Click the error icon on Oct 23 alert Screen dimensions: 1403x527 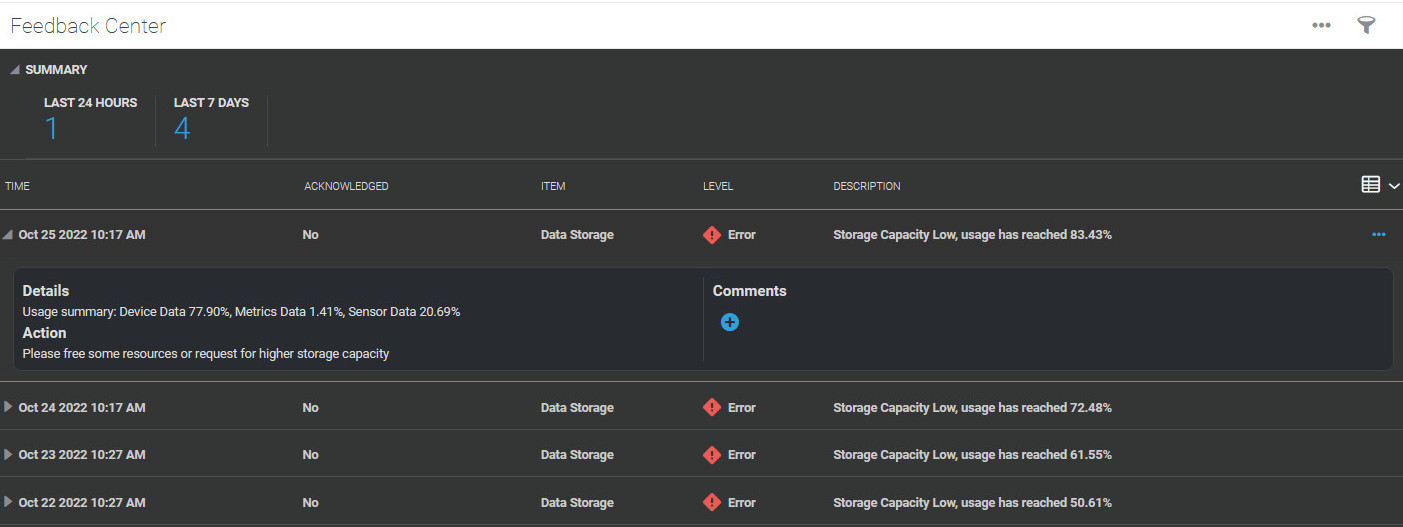712,455
